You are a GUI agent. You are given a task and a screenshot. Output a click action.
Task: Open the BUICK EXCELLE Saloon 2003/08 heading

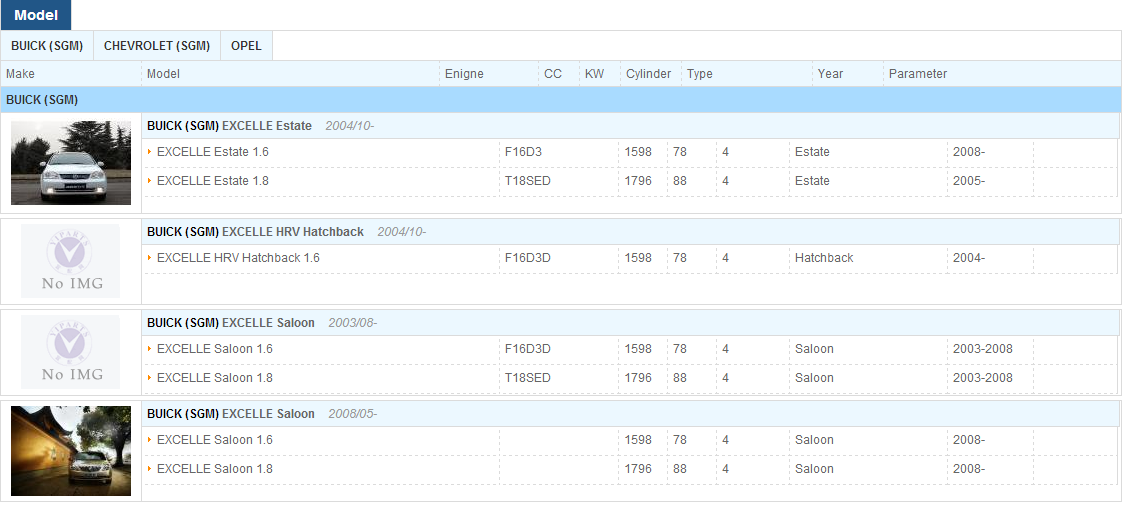(231, 323)
